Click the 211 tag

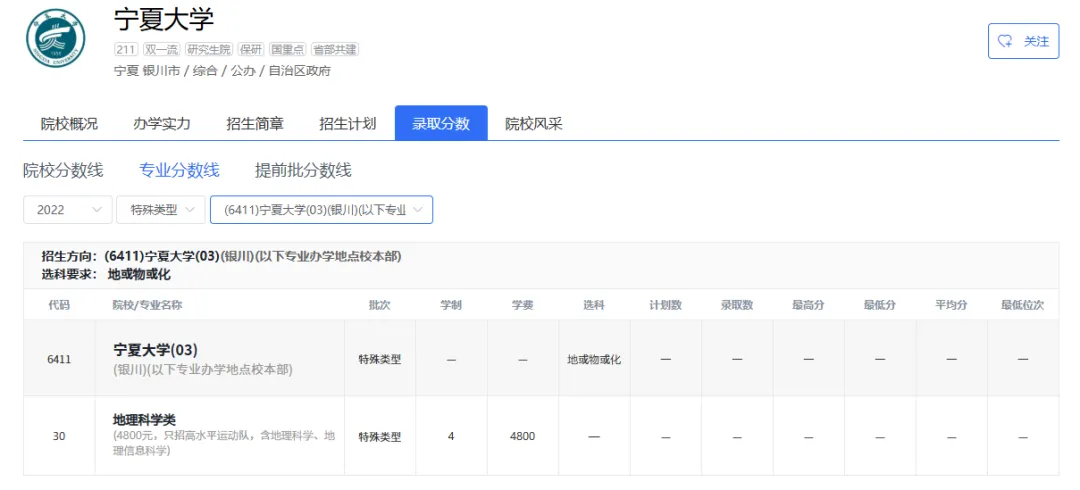(126, 50)
